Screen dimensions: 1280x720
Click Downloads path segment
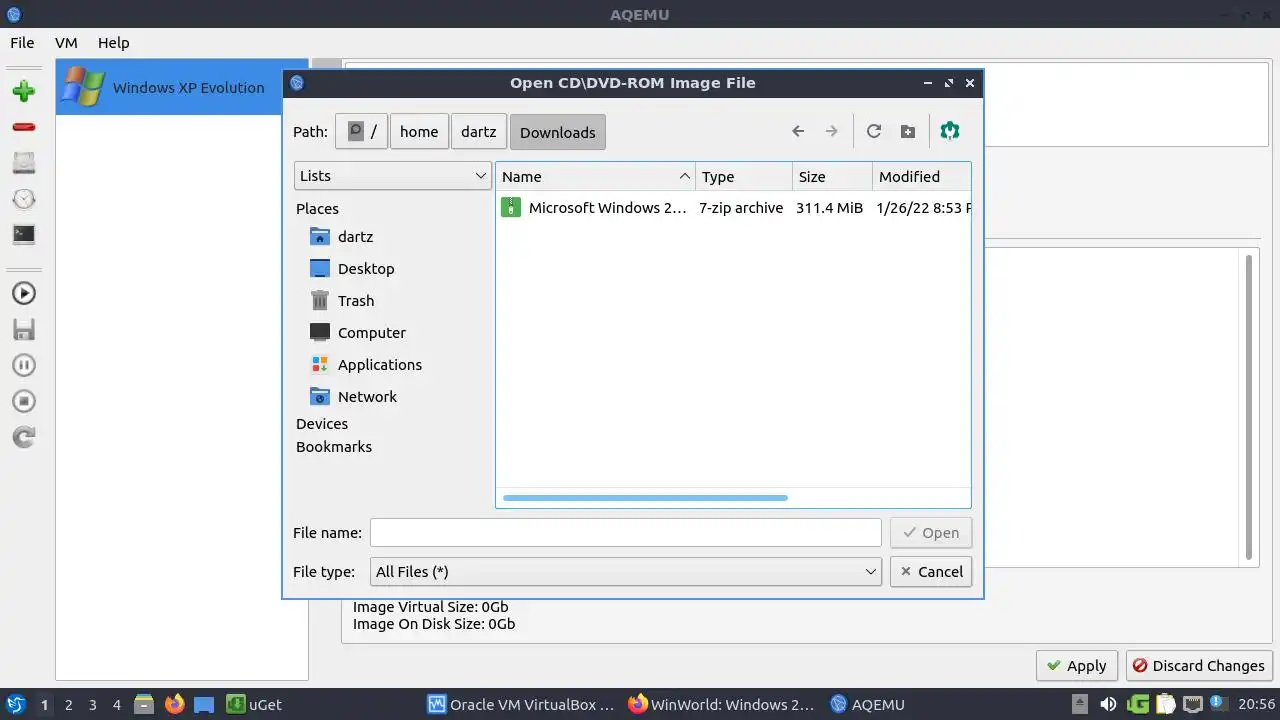[x=557, y=132]
